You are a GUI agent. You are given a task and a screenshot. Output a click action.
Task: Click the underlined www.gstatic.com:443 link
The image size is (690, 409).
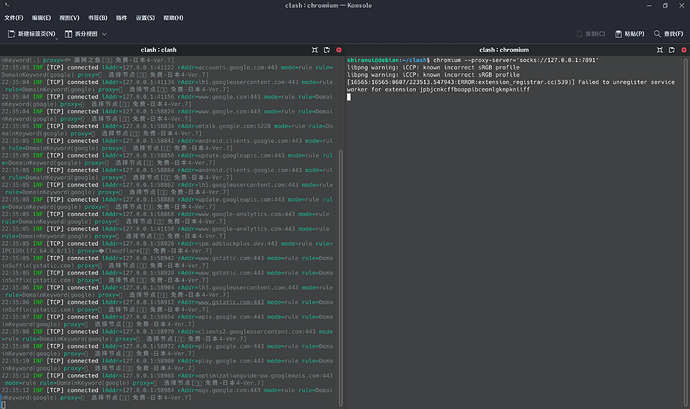point(231,302)
